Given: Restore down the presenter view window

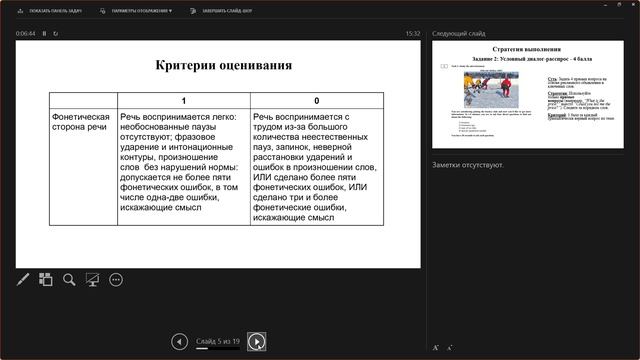Looking at the screenshot, I should point(619,4).
